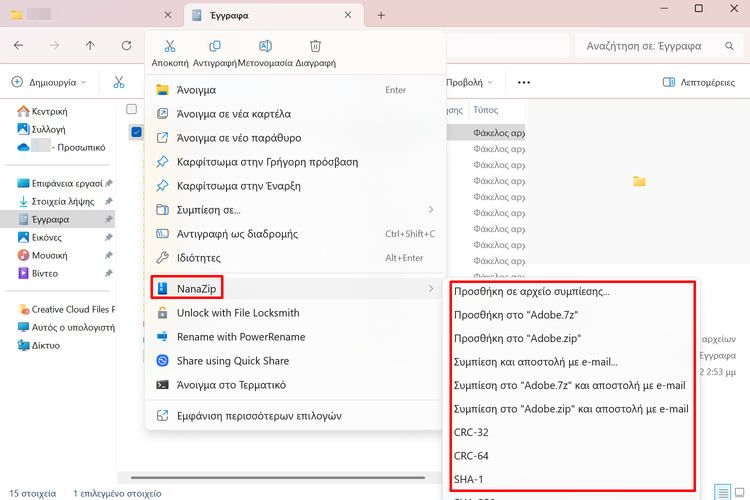
Task: Click the Rename (Μετονομασία) icon in context menu
Action: pos(265,46)
